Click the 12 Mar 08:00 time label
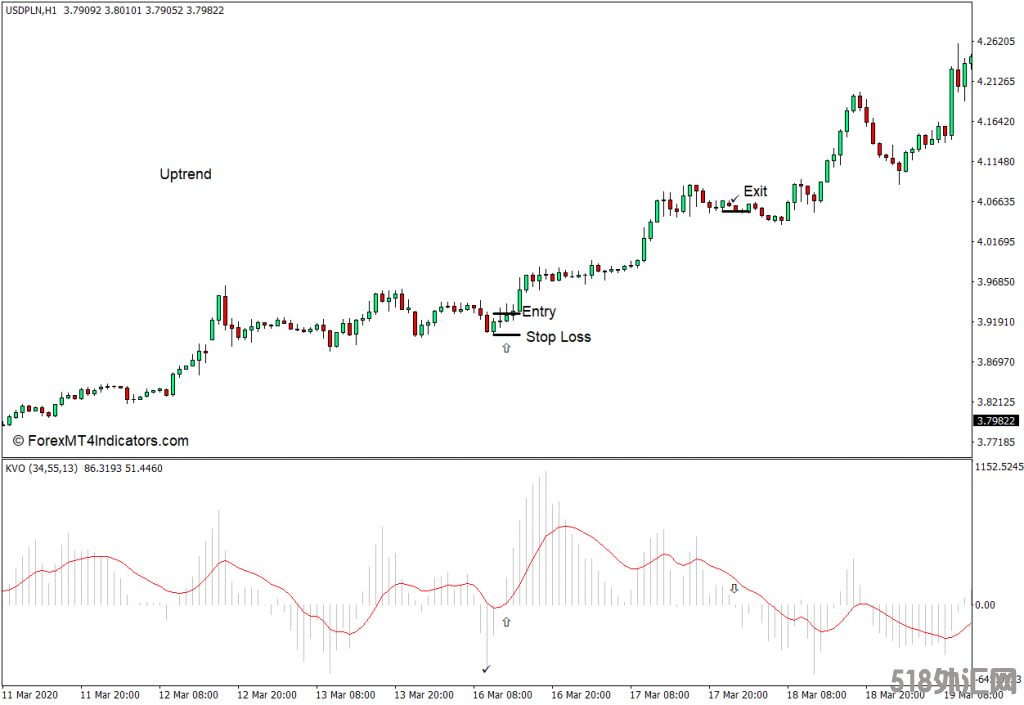Image resolution: width=1024 pixels, height=705 pixels. click(x=188, y=695)
